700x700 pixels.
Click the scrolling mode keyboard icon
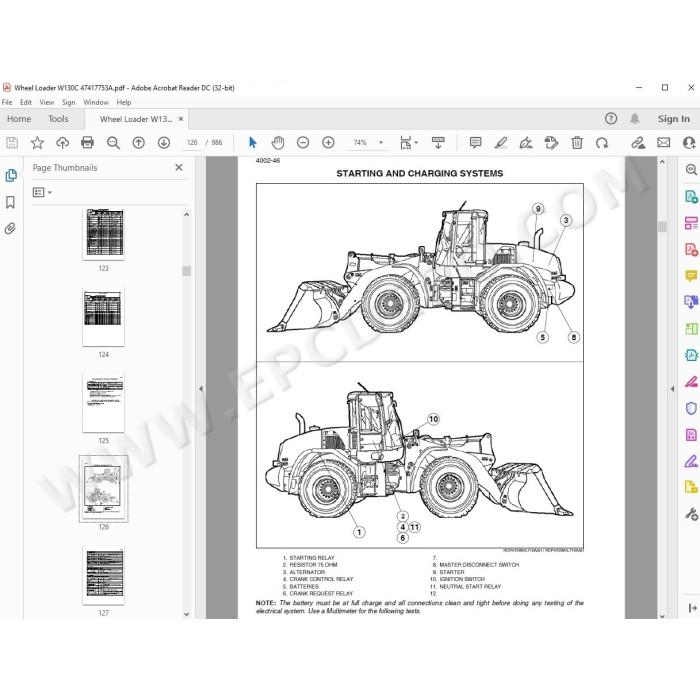coord(438,143)
